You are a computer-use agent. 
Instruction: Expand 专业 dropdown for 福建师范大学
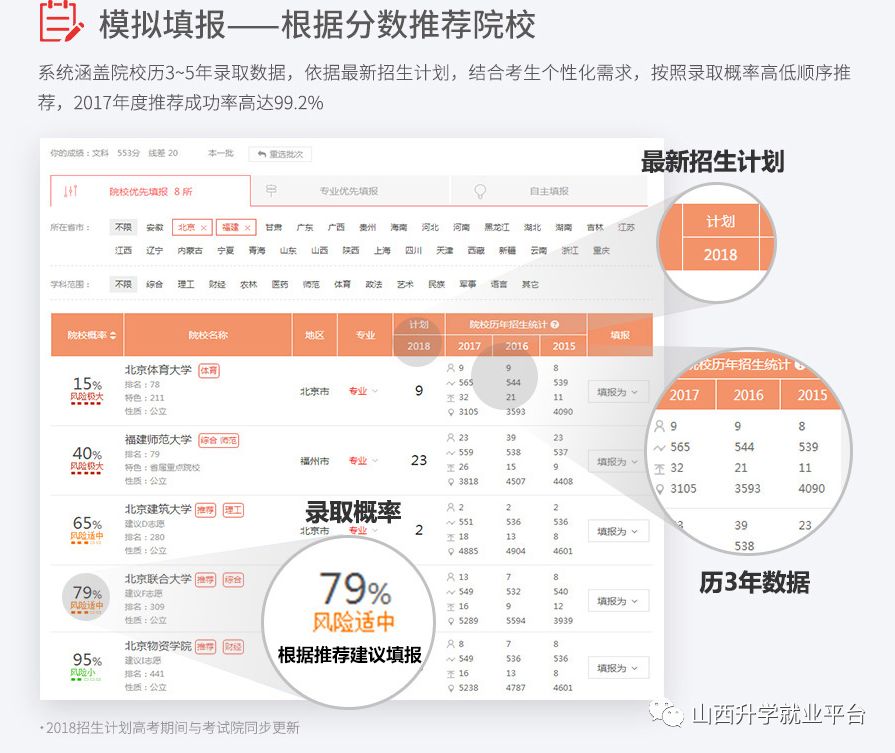[x=363, y=461]
